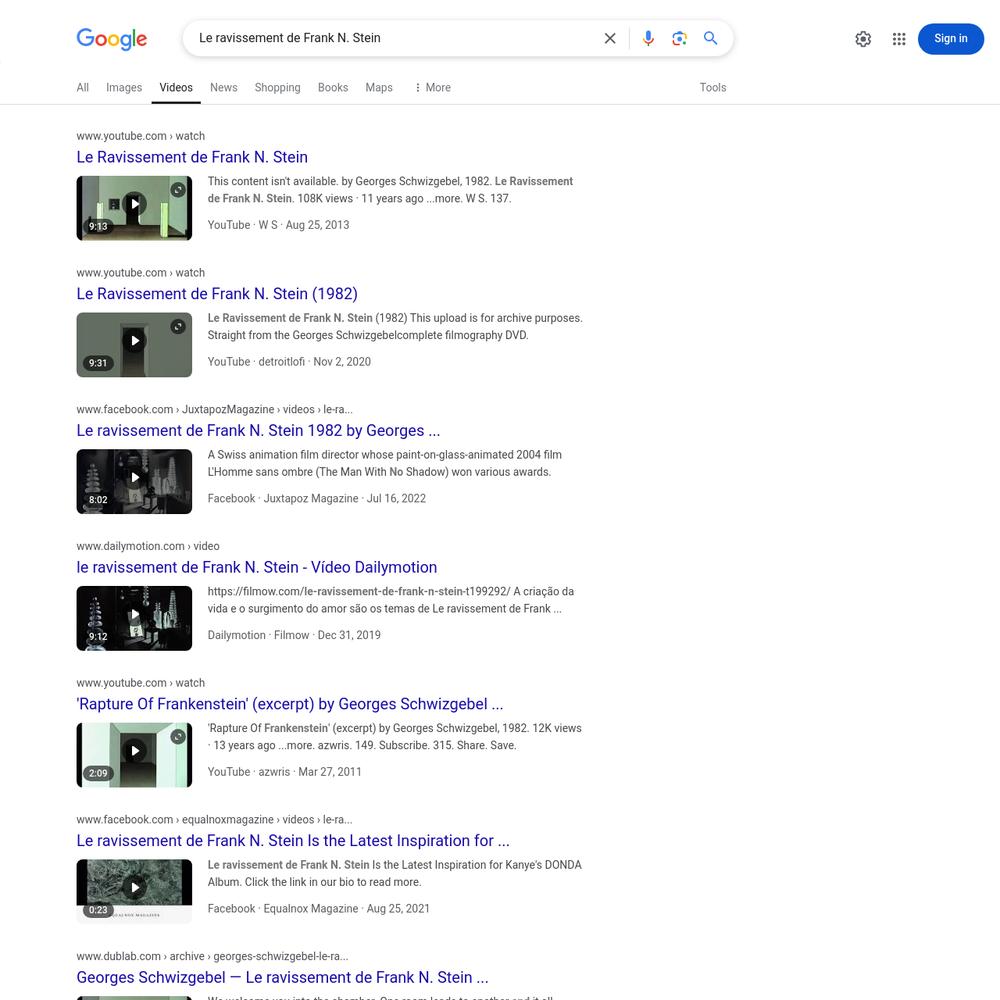Open the 'Latest Inspiration for' Facebook result
This screenshot has width=1000, height=1000.
293,841
